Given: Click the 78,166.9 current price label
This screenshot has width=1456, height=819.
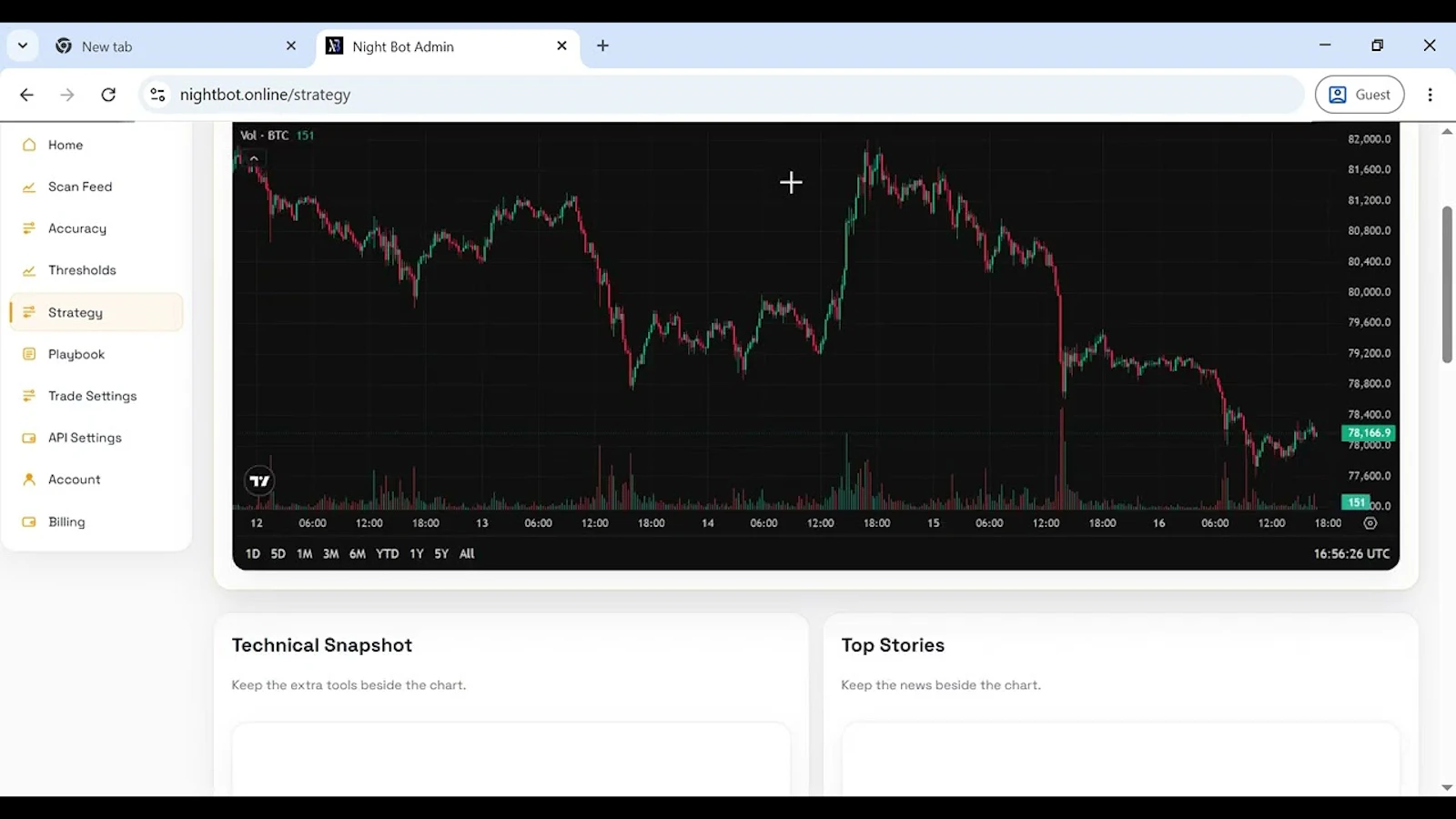Looking at the screenshot, I should point(1370,433).
